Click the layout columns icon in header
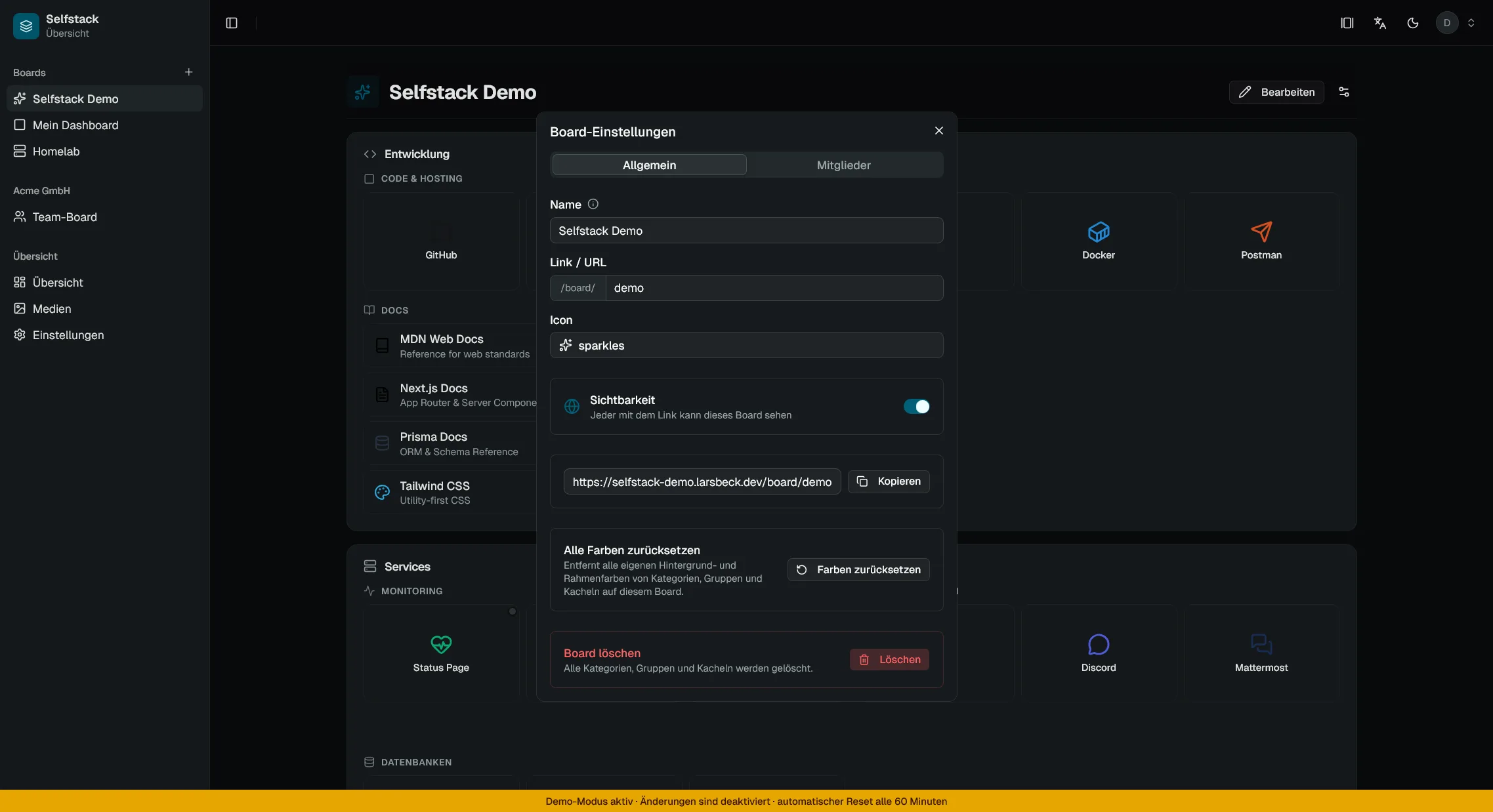Image resolution: width=1493 pixels, height=812 pixels. (x=1347, y=23)
